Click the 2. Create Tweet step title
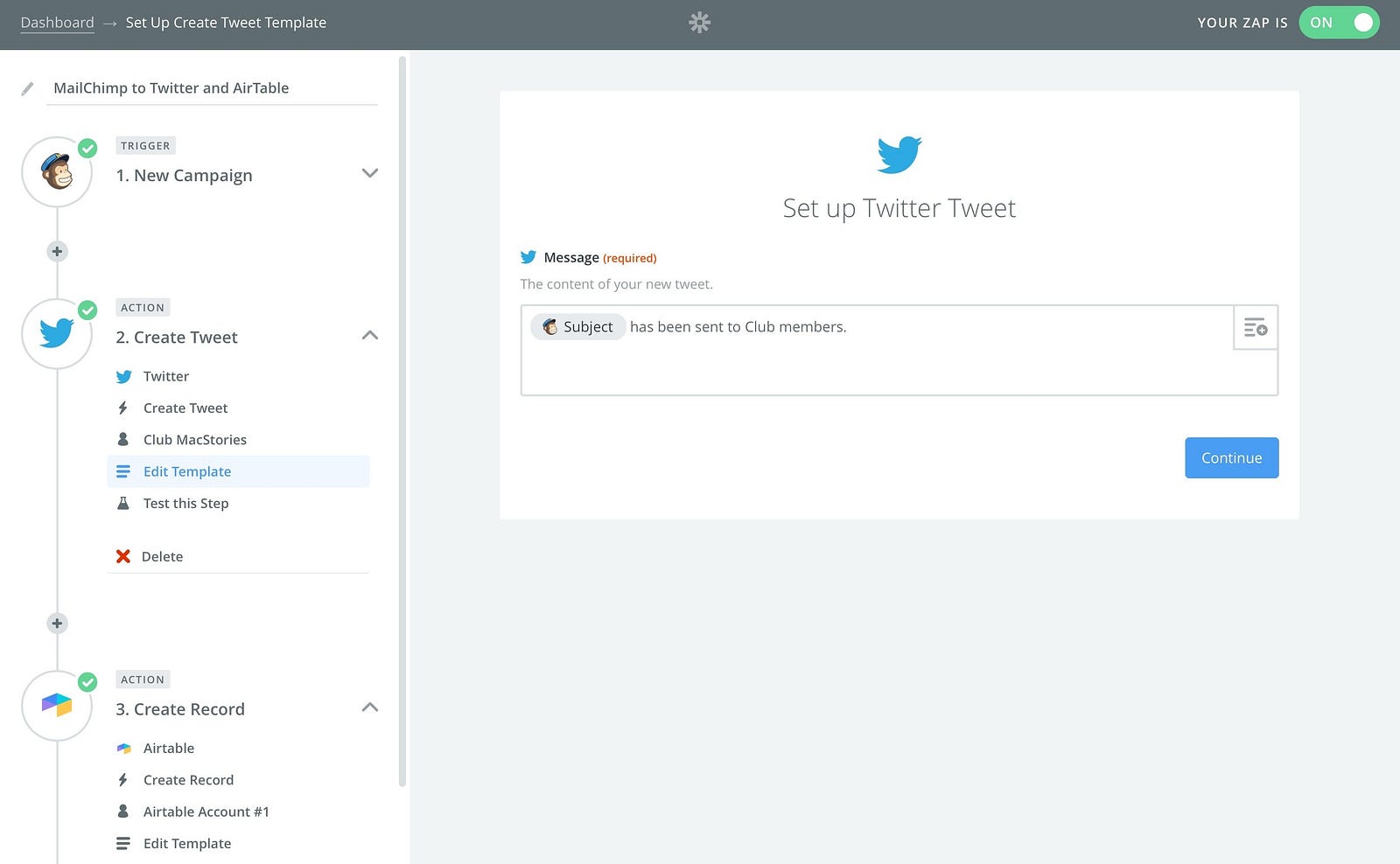This screenshot has width=1400, height=864. pos(177,338)
